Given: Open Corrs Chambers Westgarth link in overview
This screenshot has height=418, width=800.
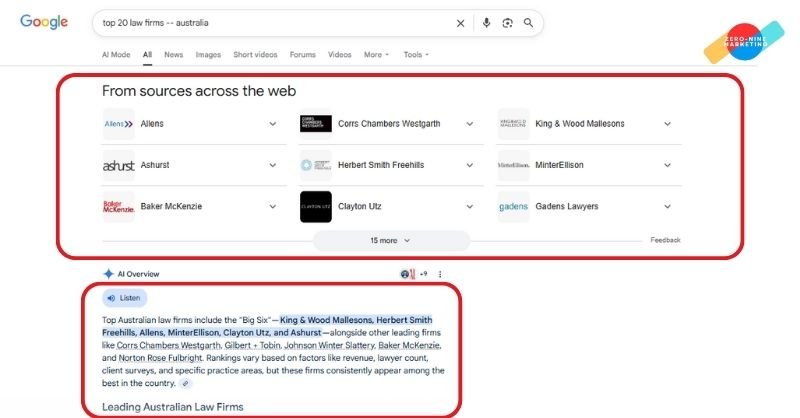Looking at the screenshot, I should 169,346.
